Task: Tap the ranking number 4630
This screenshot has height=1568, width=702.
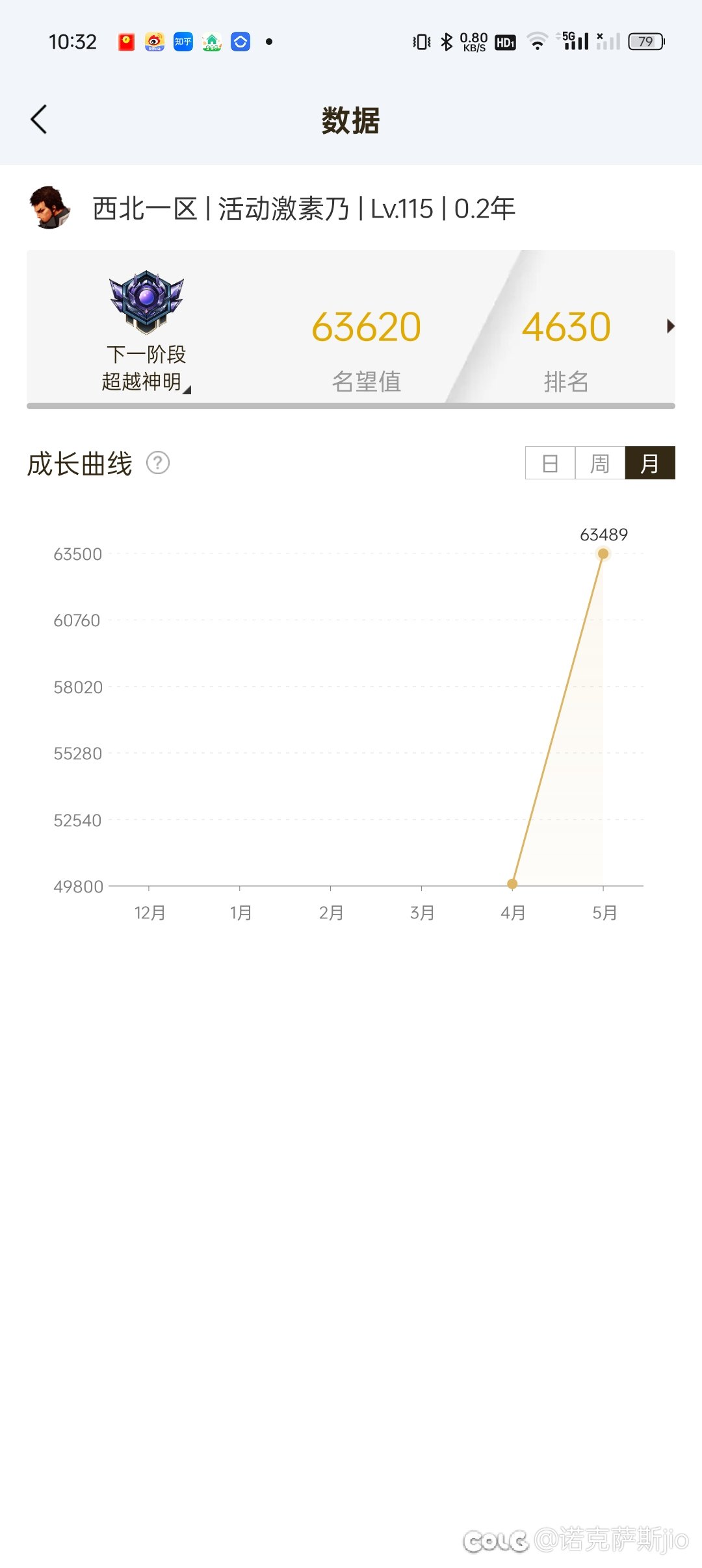Action: point(566,327)
